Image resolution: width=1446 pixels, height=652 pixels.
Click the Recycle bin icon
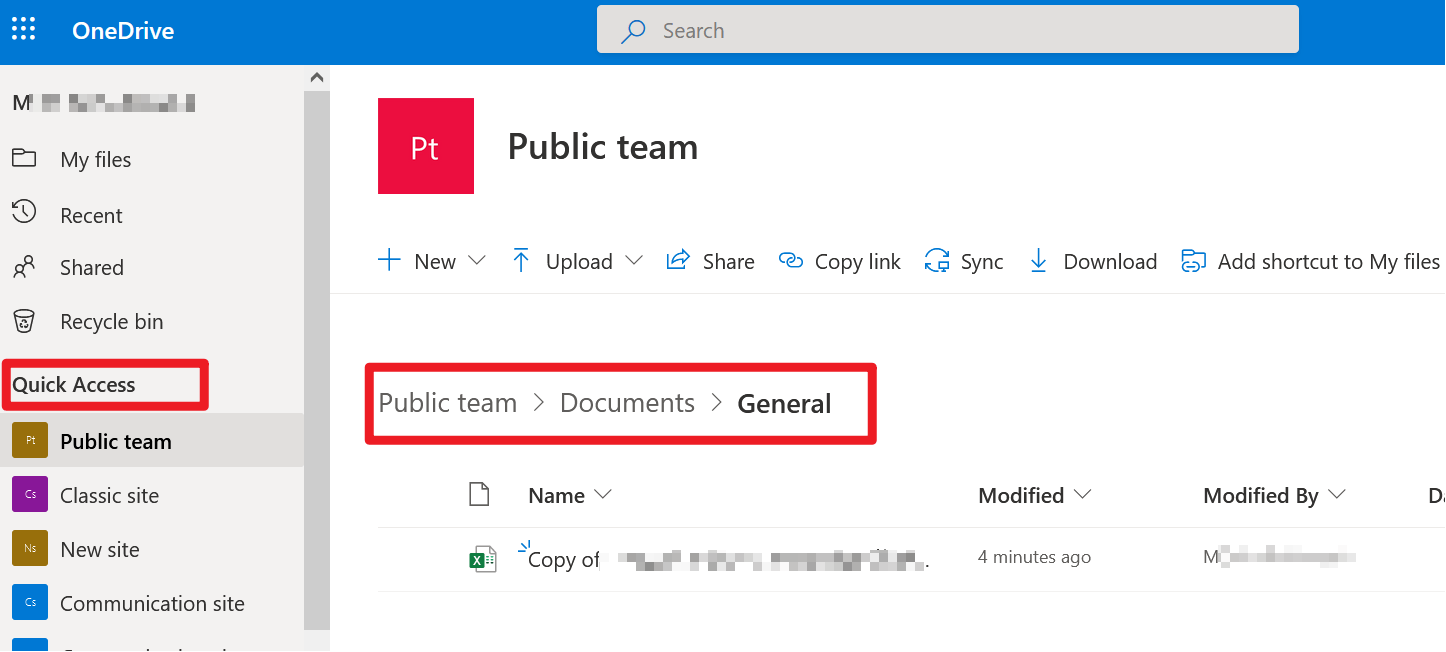24,320
